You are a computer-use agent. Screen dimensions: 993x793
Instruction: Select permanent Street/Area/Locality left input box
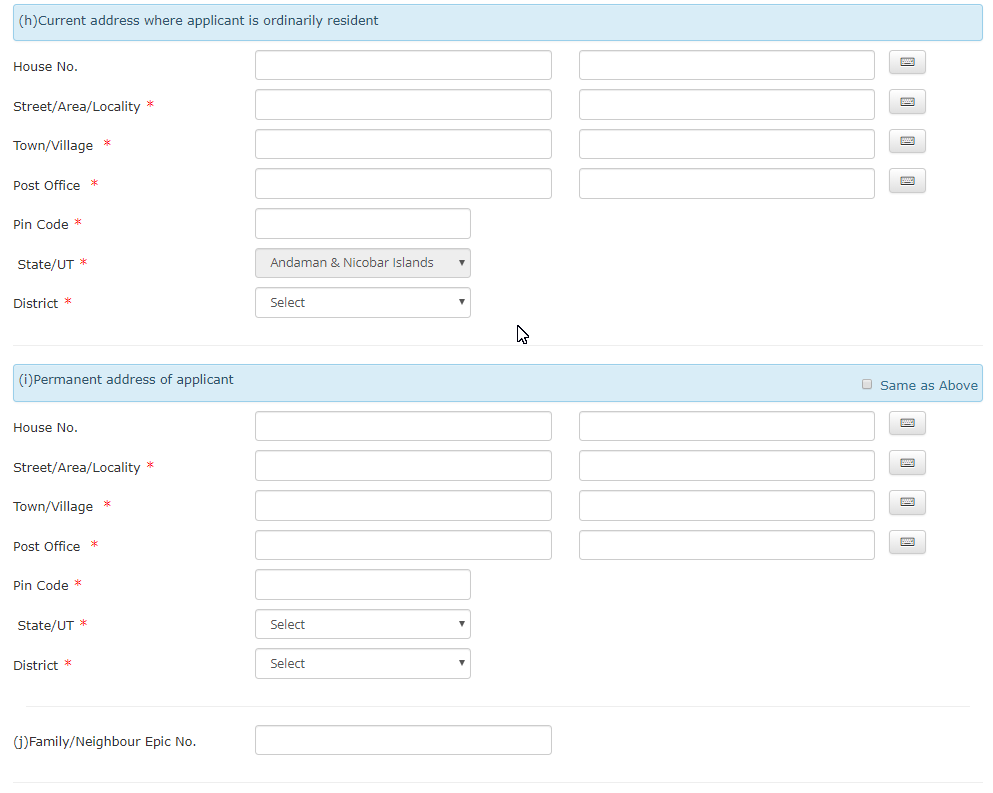coord(403,466)
